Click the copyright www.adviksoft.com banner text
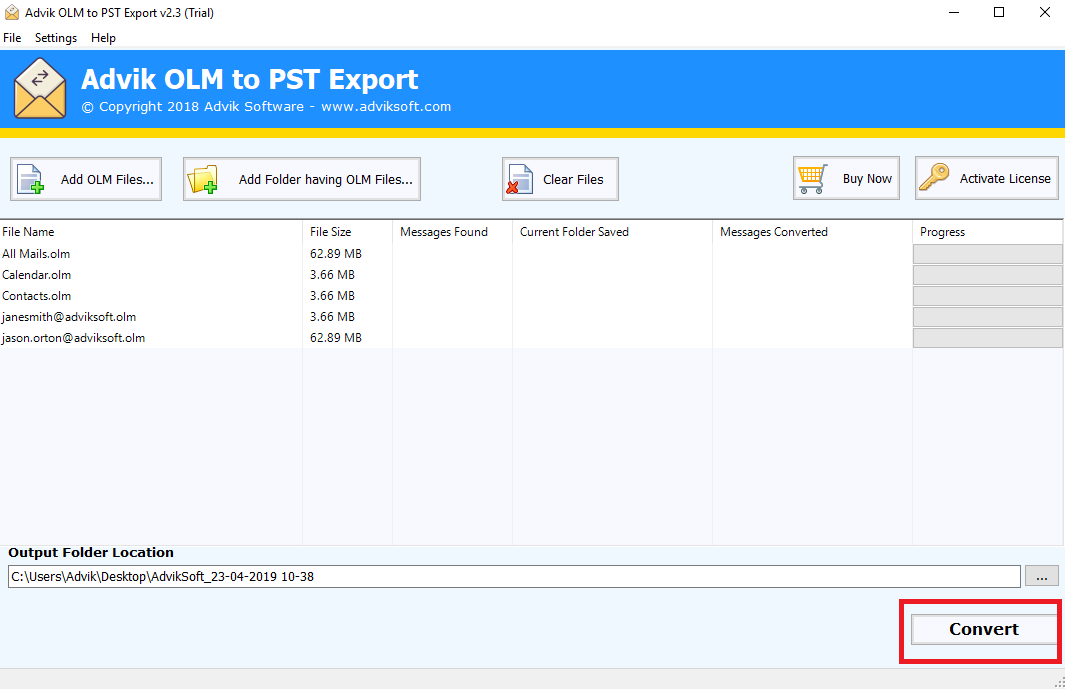1065x689 pixels. pyautogui.click(x=266, y=107)
